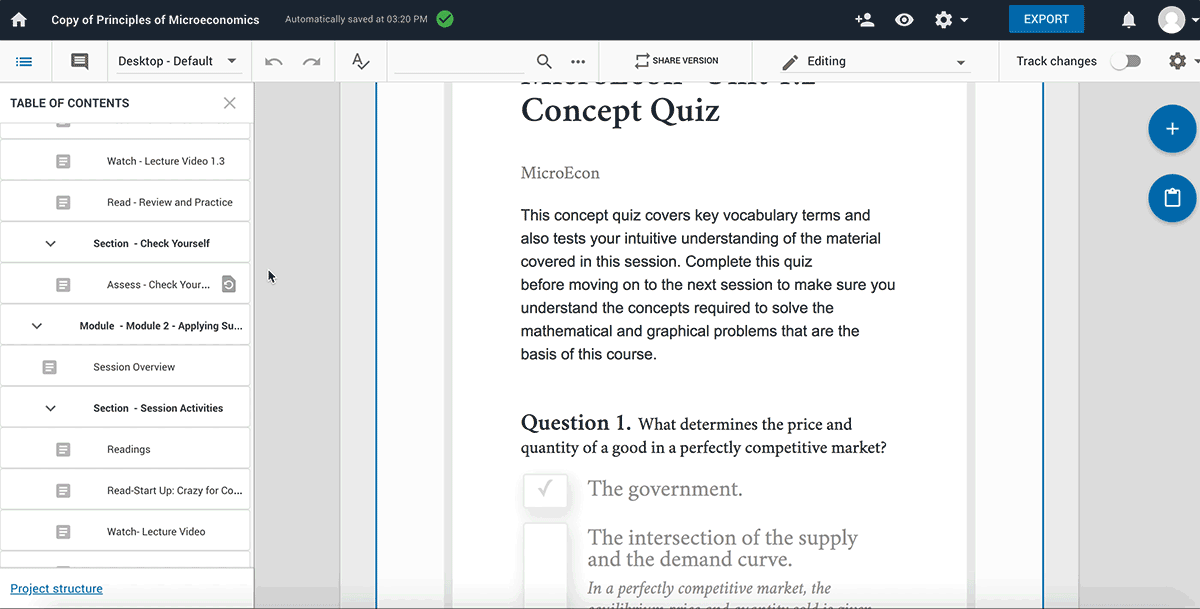Click the page icon beside Watch- Lecture Video
The height and width of the screenshot is (609, 1200).
(x=63, y=531)
